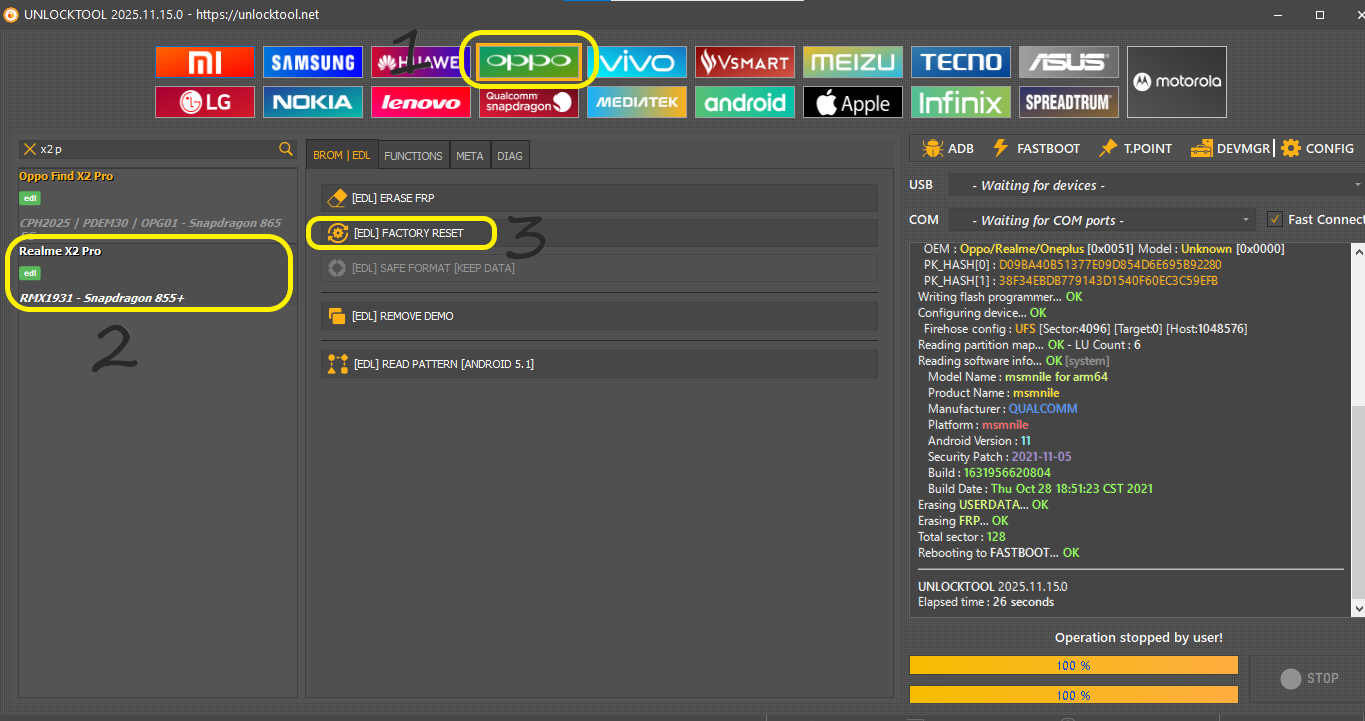The height and width of the screenshot is (721, 1365).
Task: Choose the Android logo tile
Action: [745, 102]
